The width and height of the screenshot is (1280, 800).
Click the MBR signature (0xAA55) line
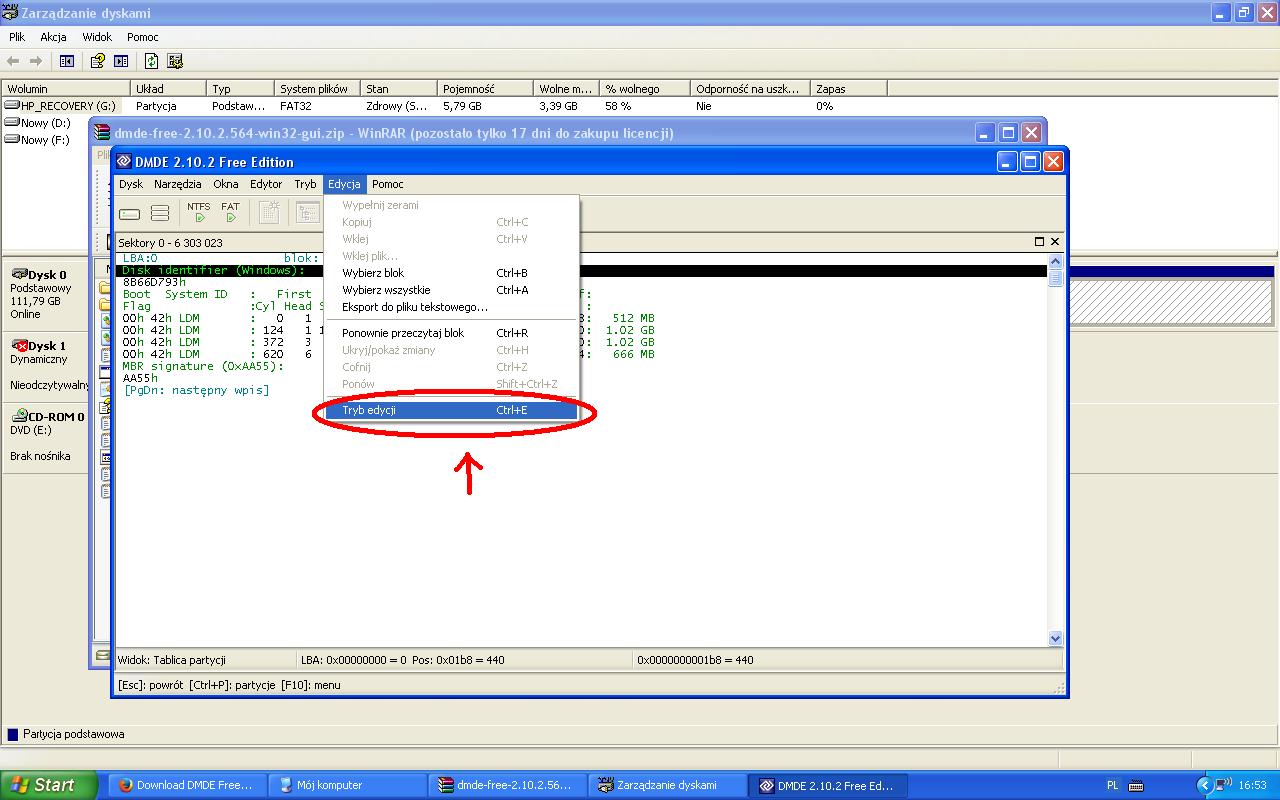pos(203,366)
